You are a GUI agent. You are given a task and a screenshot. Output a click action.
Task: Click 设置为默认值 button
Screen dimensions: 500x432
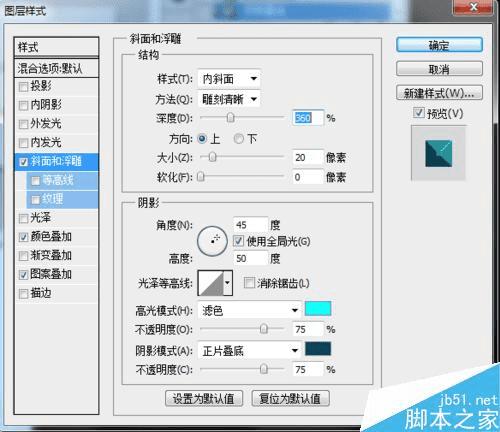pos(204,398)
